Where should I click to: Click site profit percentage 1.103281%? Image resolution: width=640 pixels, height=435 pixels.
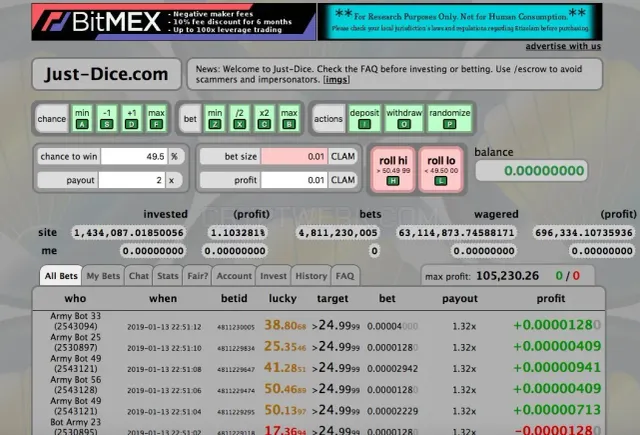237,233
